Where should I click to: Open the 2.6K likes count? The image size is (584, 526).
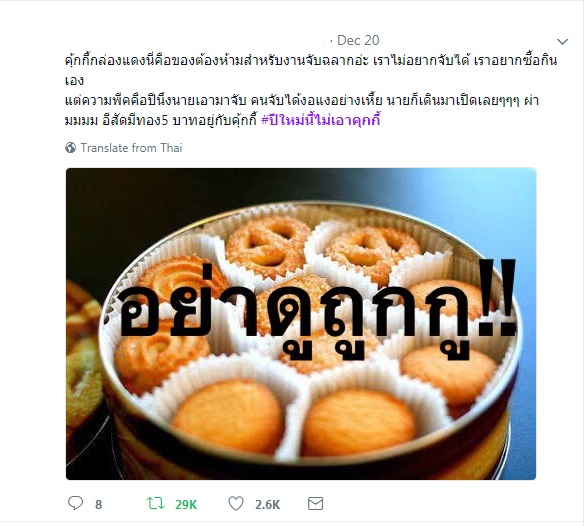tap(267, 504)
